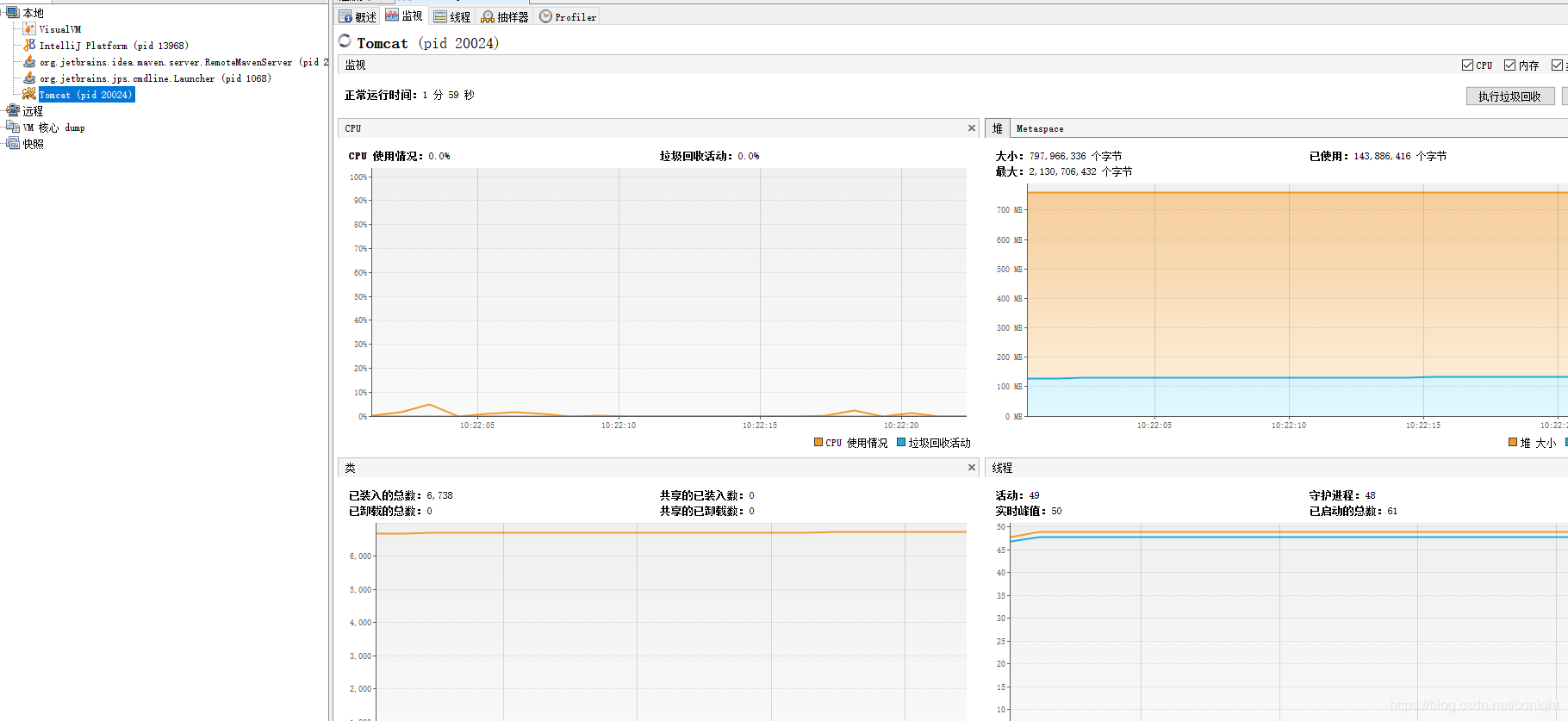The height and width of the screenshot is (721, 1568).
Task: Click the VM 核心 dump icon
Action: point(13,127)
